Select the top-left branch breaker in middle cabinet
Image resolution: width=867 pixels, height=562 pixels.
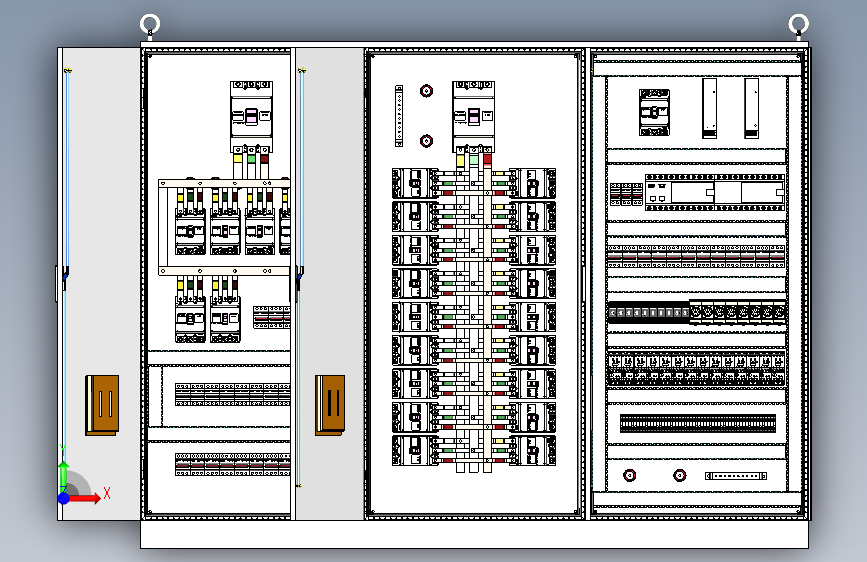pos(415,184)
